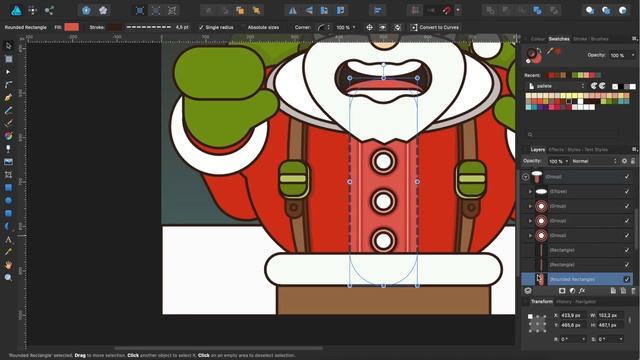
Task: Open the palette selection dropdown
Action: click(556, 86)
